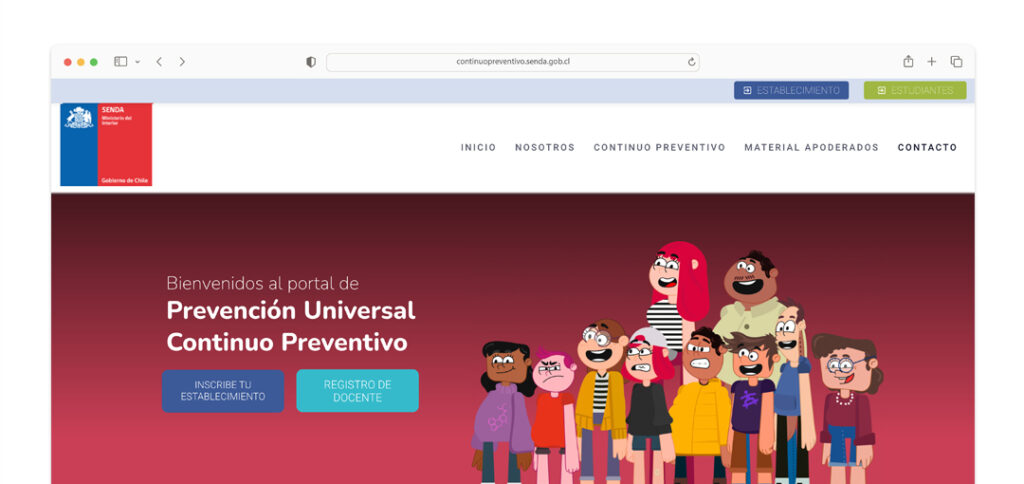Select NOSOTROS in the navigation menu
Image resolution: width=1024 pixels, height=484 pixels.
pos(545,148)
